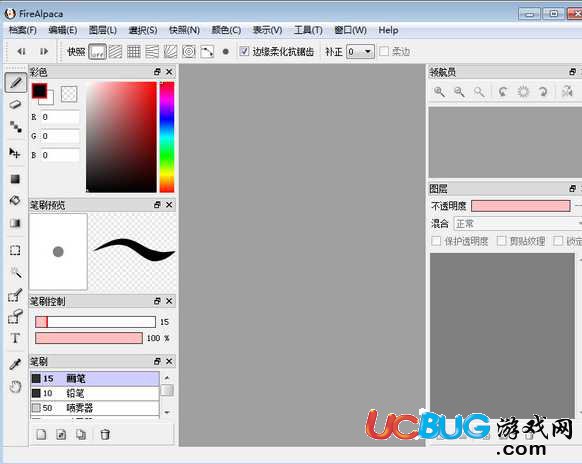582x464 pixels.
Task: Open the View (V) menu
Action: (267, 30)
